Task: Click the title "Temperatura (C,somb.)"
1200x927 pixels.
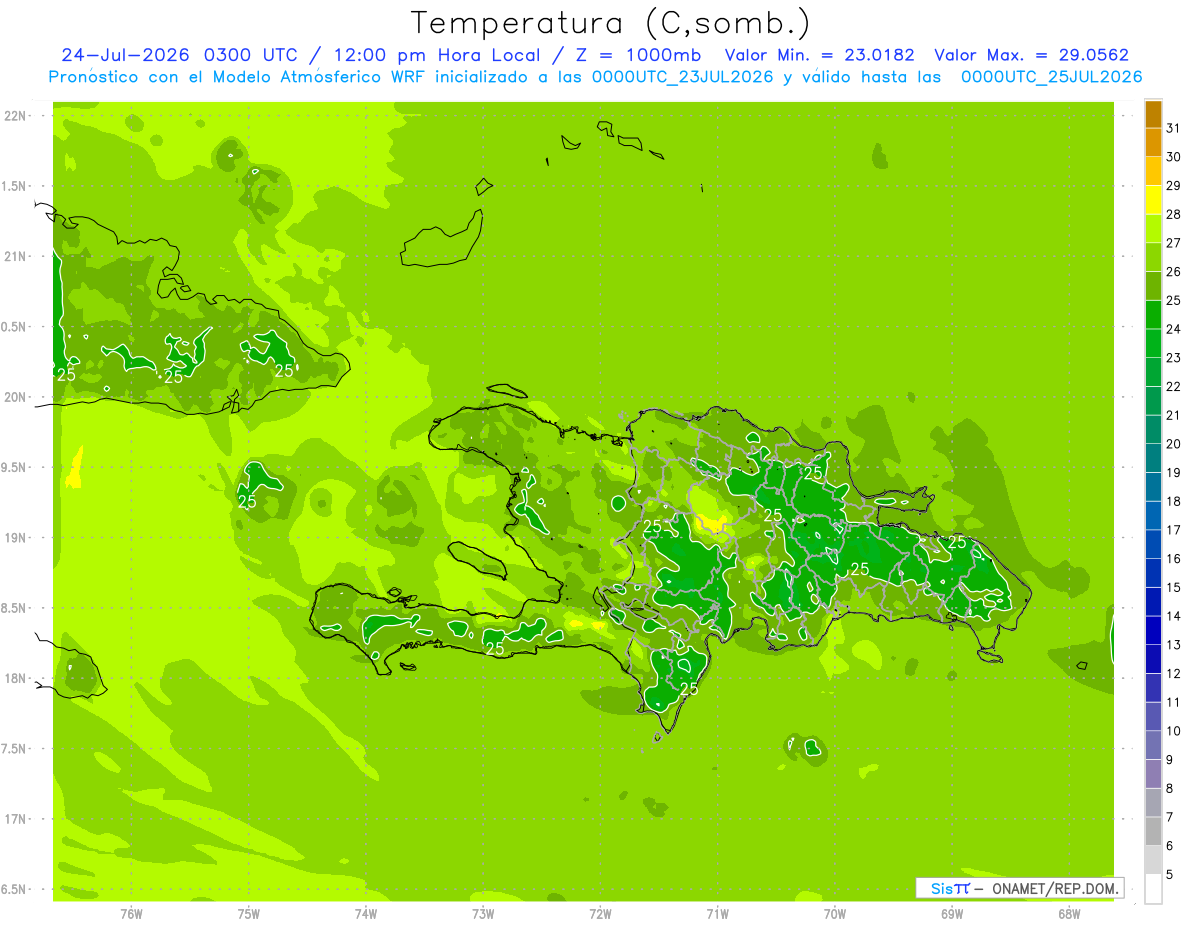Action: click(x=611, y=22)
